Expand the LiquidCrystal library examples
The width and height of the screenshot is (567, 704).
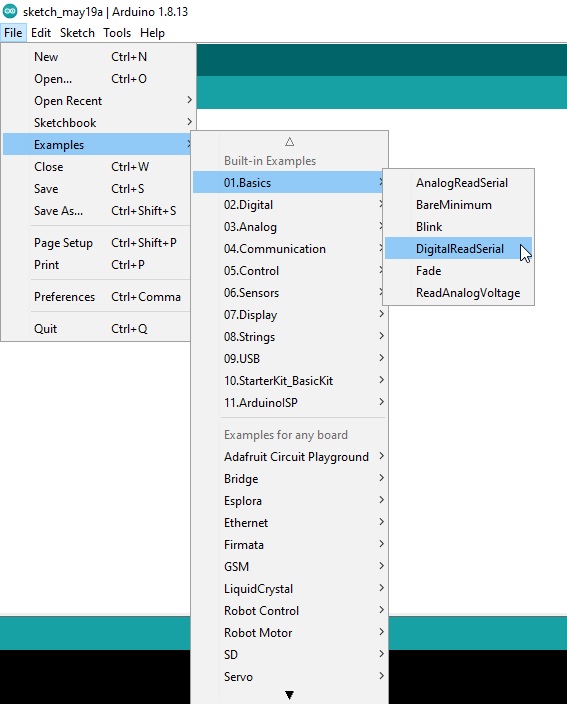(290, 589)
